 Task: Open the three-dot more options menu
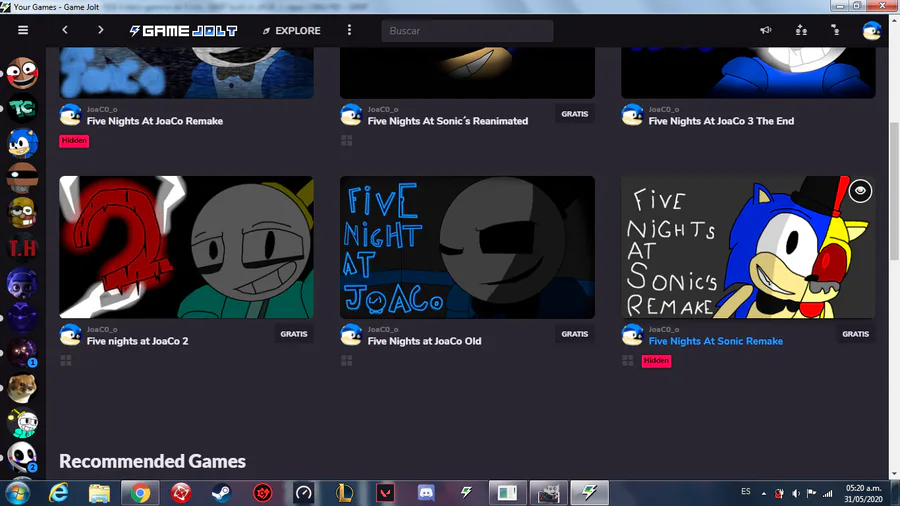350,30
